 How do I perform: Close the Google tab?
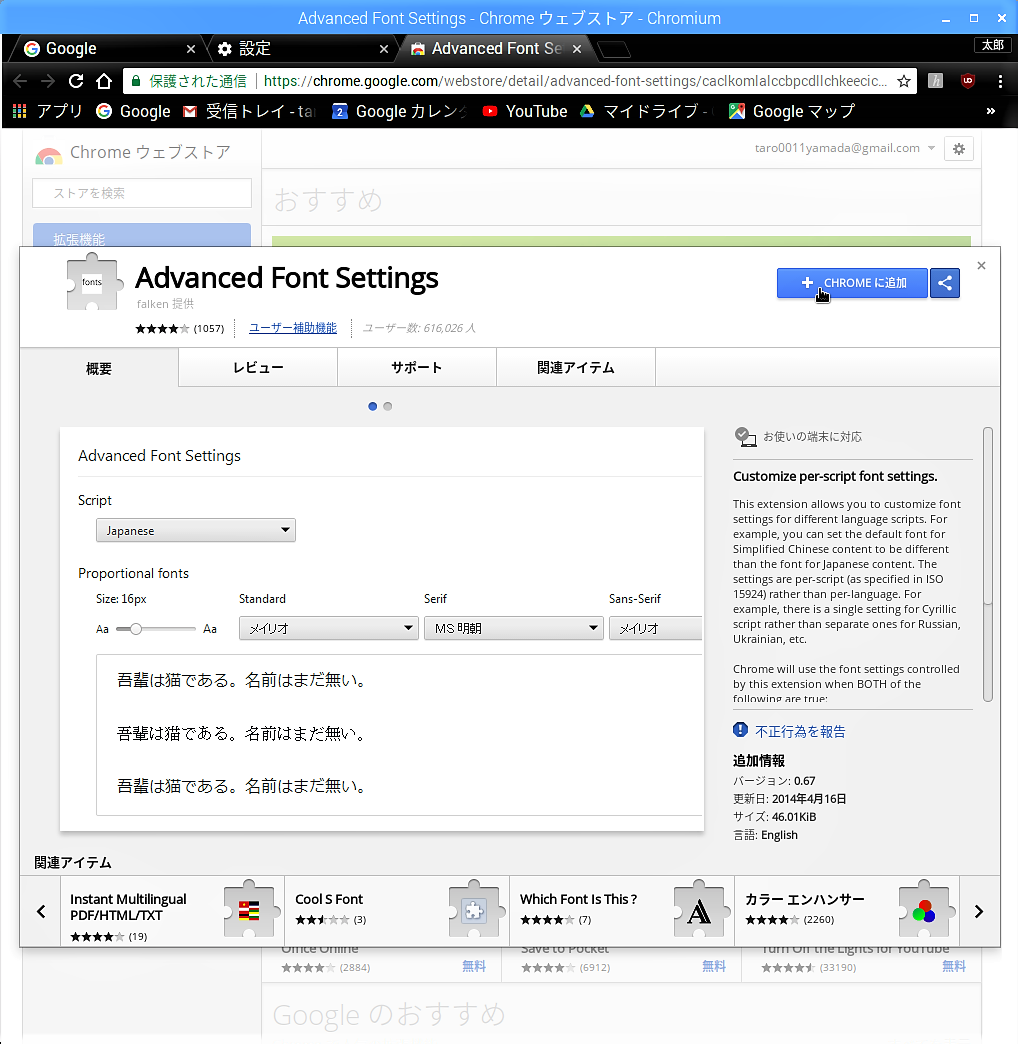[x=191, y=49]
